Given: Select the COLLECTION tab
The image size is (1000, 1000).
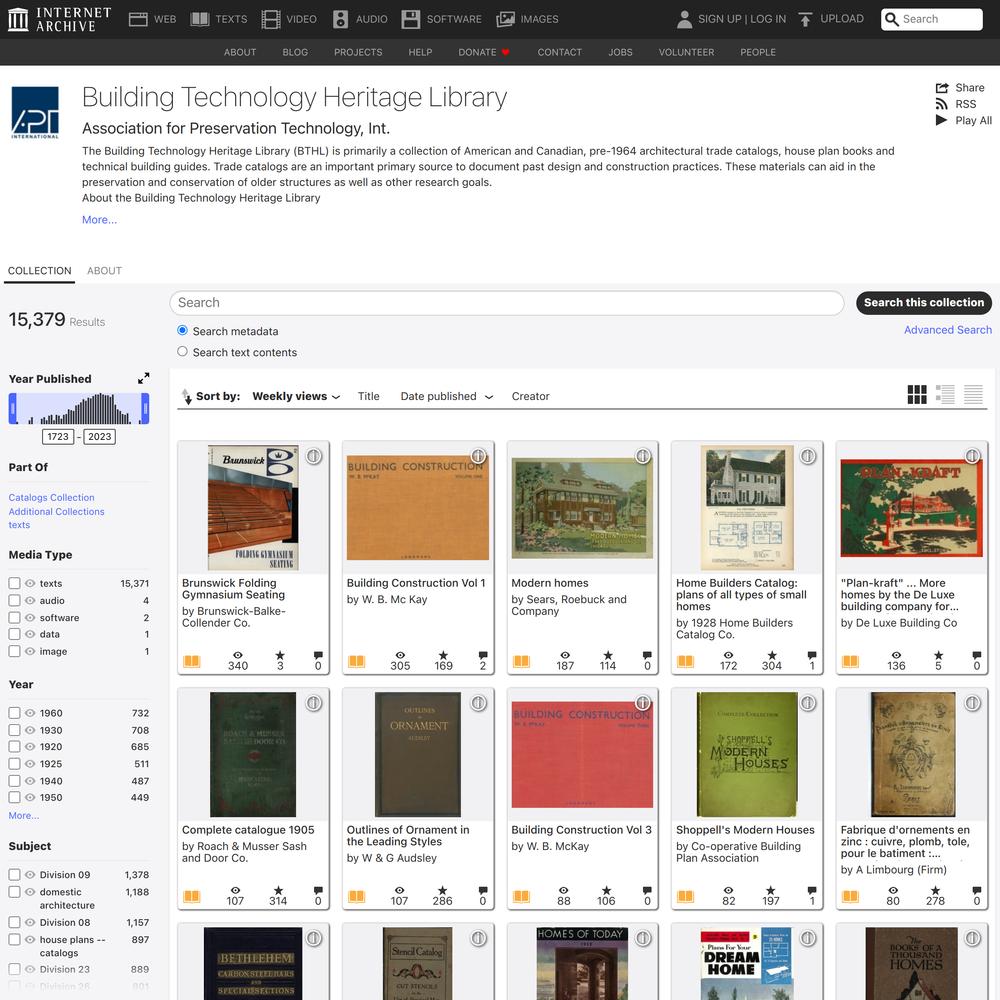Looking at the screenshot, I should pyautogui.click(x=40, y=270).
